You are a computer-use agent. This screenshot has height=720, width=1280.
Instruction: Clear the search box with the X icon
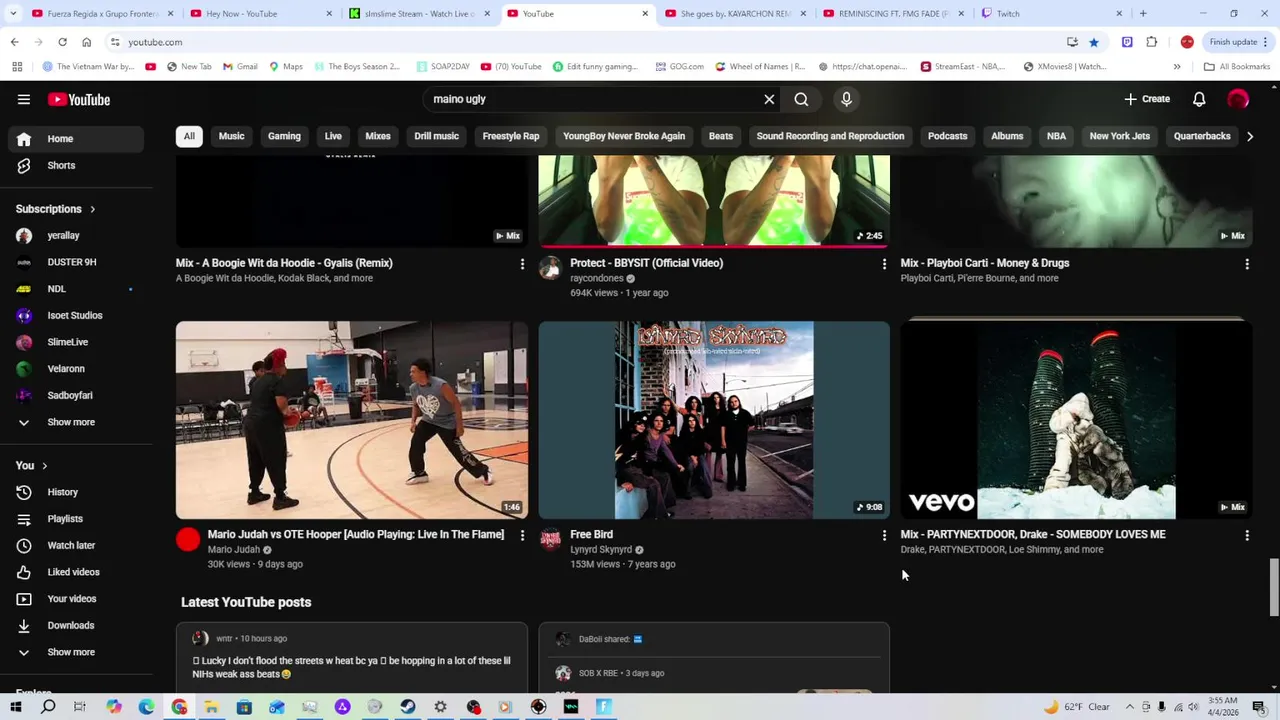pos(769,99)
